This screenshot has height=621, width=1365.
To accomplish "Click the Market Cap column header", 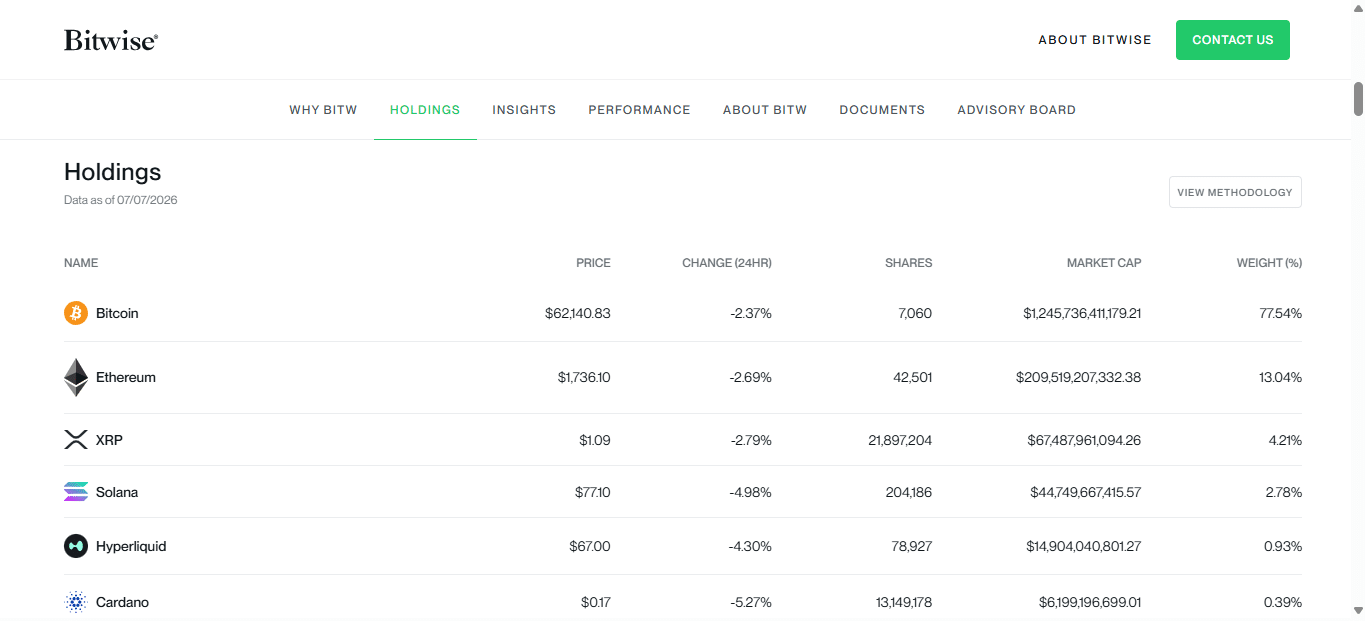I will pos(1104,263).
